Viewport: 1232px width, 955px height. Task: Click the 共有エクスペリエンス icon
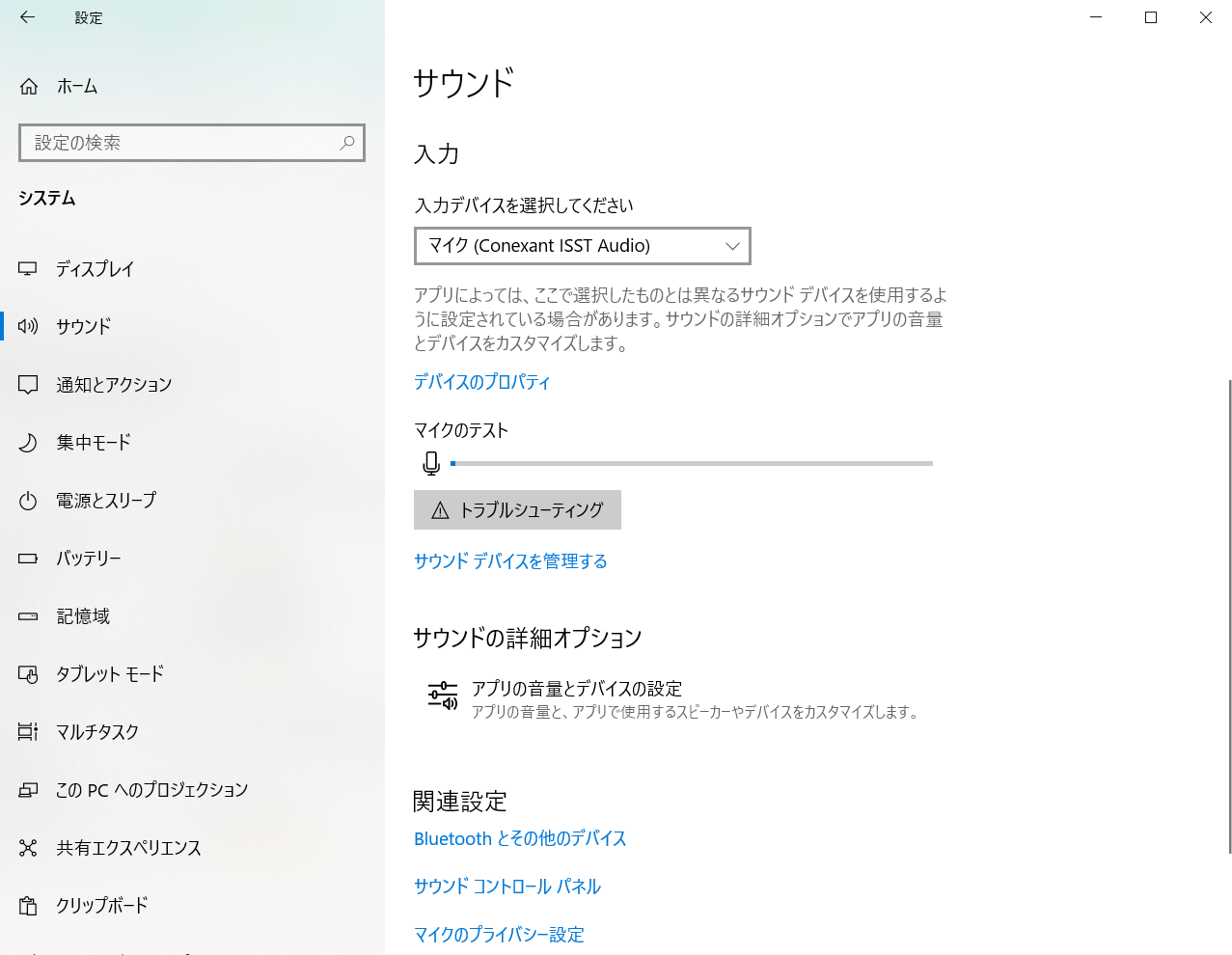pyautogui.click(x=28, y=848)
